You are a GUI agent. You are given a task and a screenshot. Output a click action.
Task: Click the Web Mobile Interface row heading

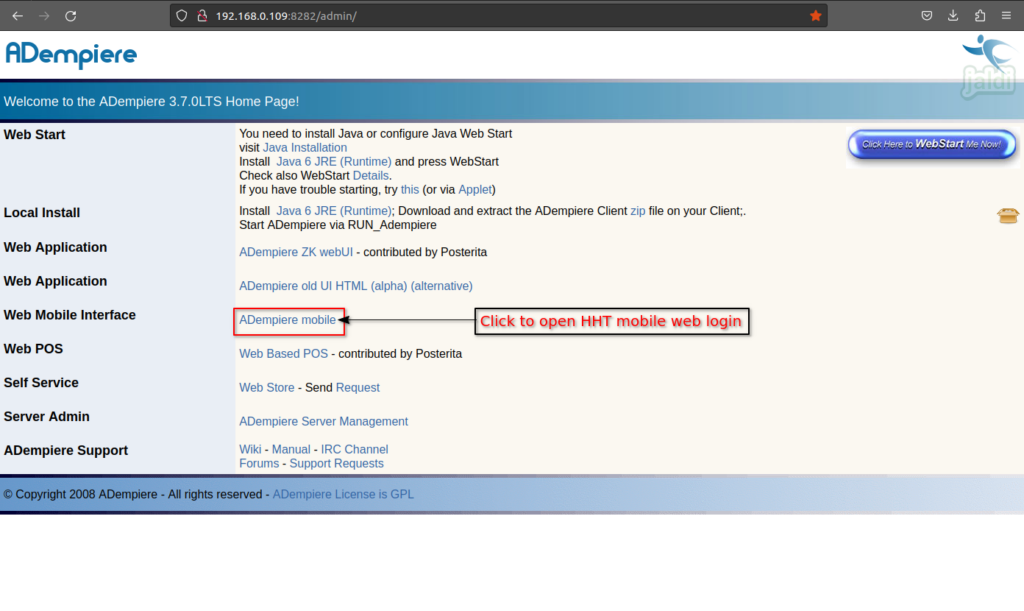click(x=70, y=315)
